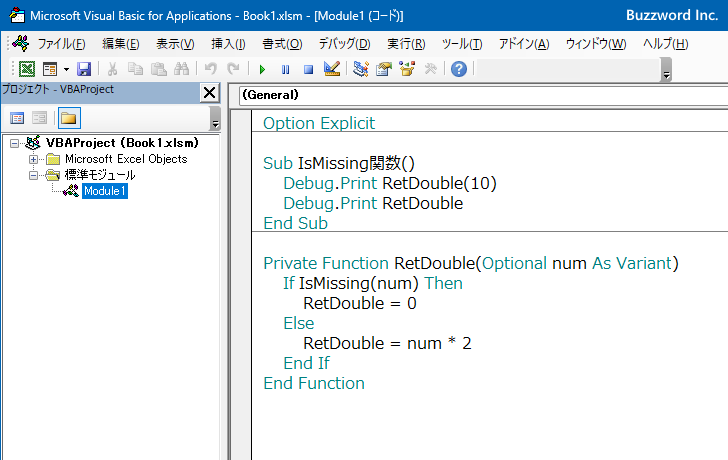Expand the Microsoft Excel Objects folder
This screenshot has width=728, height=460.
pyautogui.click(x=34, y=159)
